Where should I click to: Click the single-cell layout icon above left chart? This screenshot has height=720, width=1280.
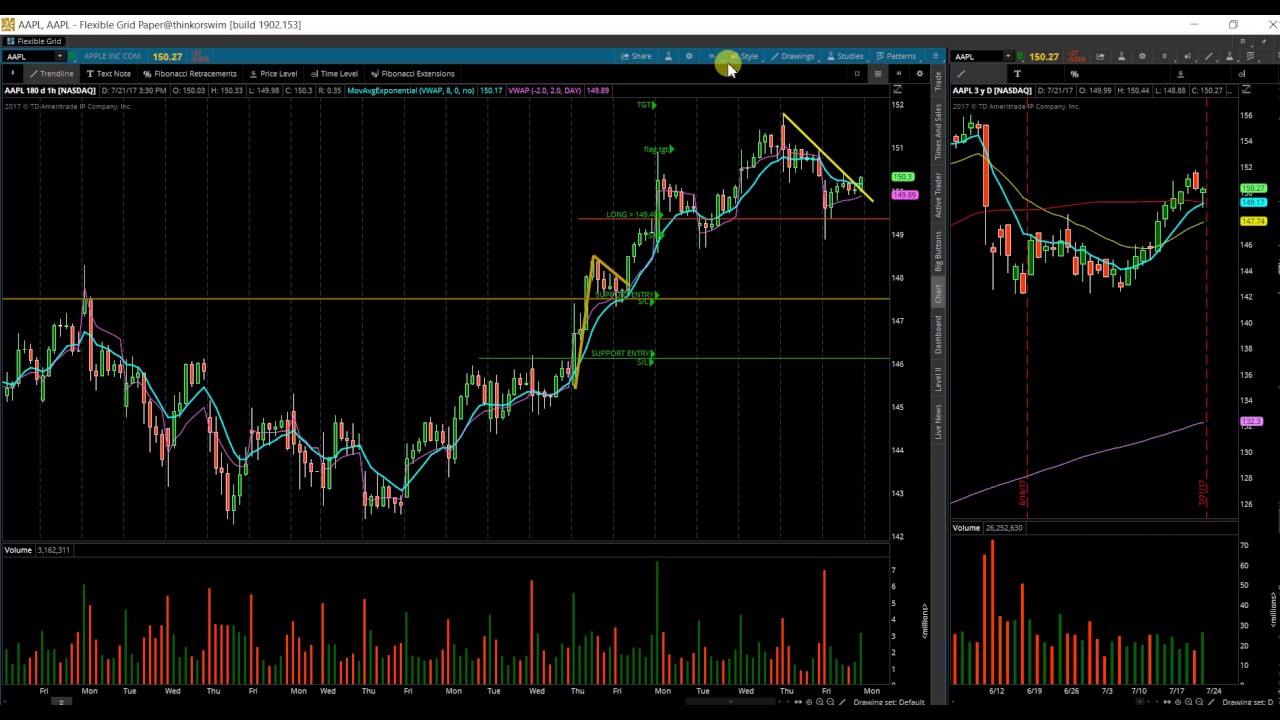(x=857, y=73)
